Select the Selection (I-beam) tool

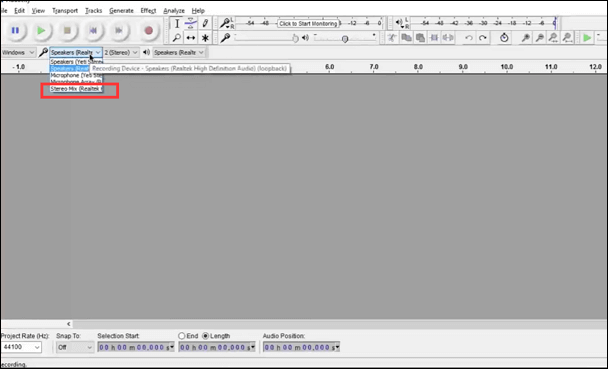click(177, 24)
